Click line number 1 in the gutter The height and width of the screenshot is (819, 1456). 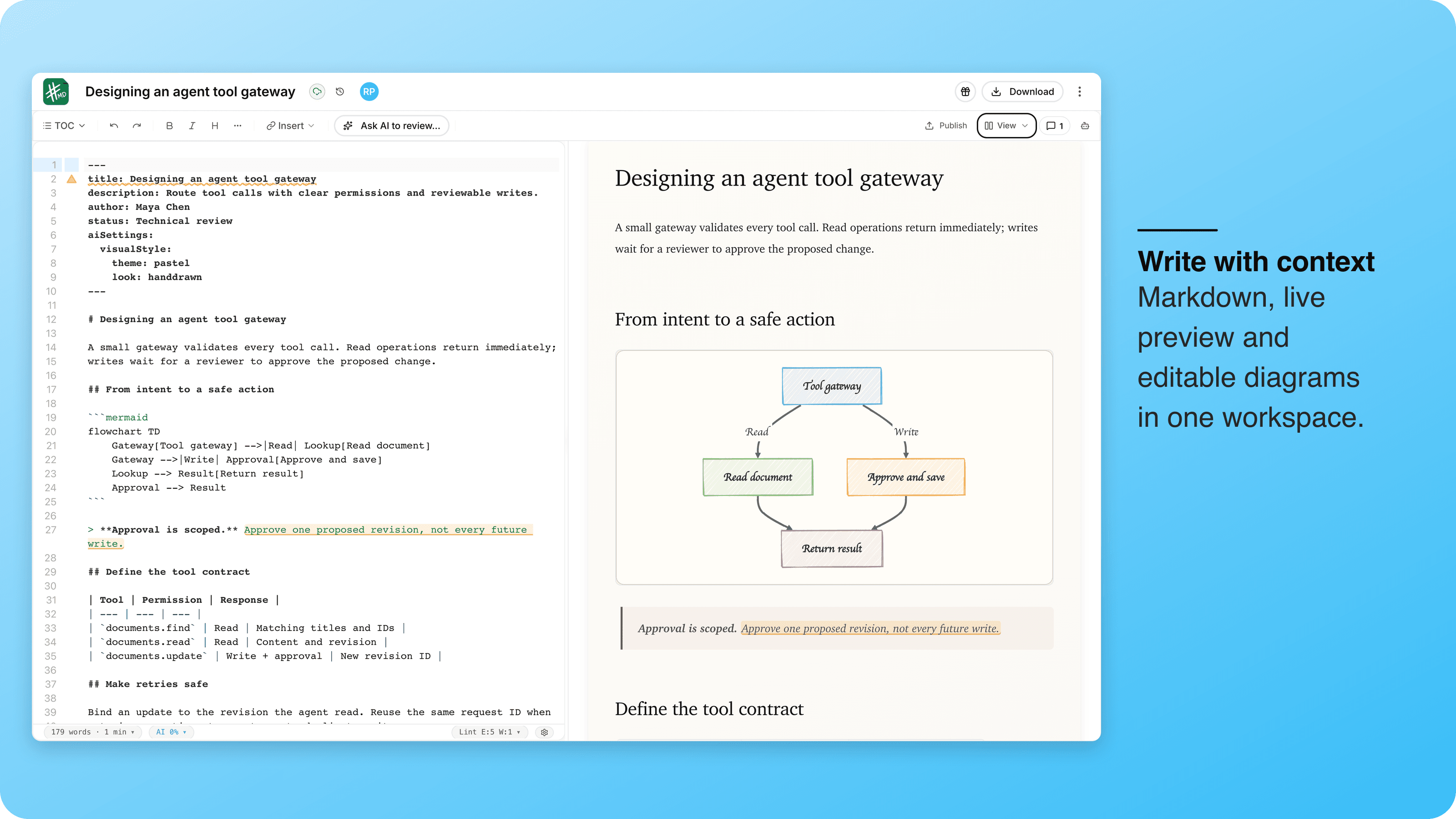(x=54, y=165)
